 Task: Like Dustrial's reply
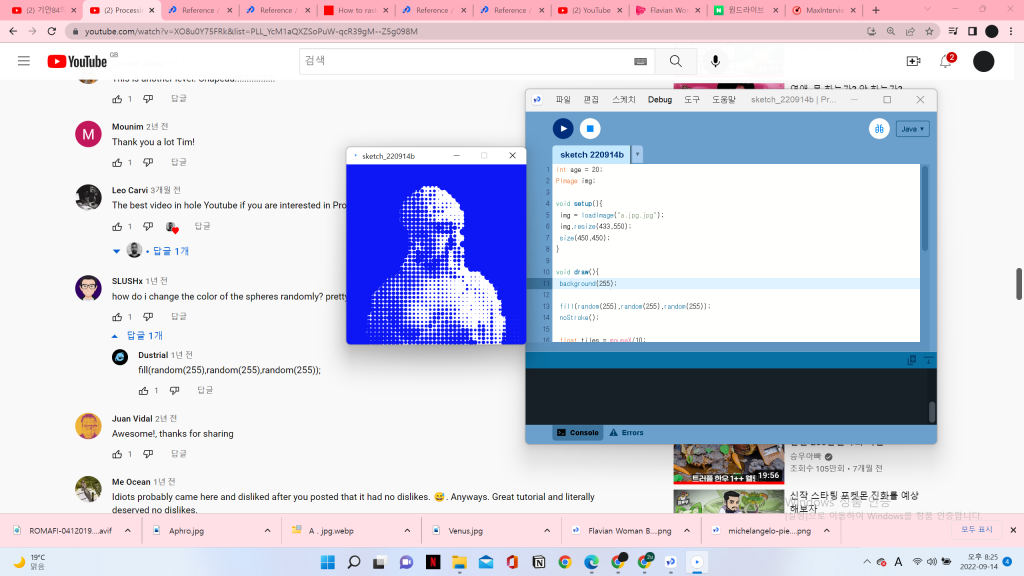(144, 391)
